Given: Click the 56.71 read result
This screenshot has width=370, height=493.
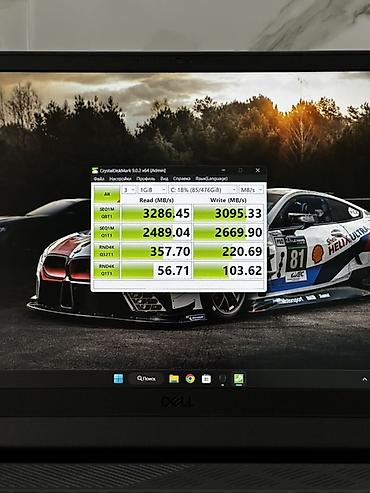Looking at the screenshot, I should [156, 270].
